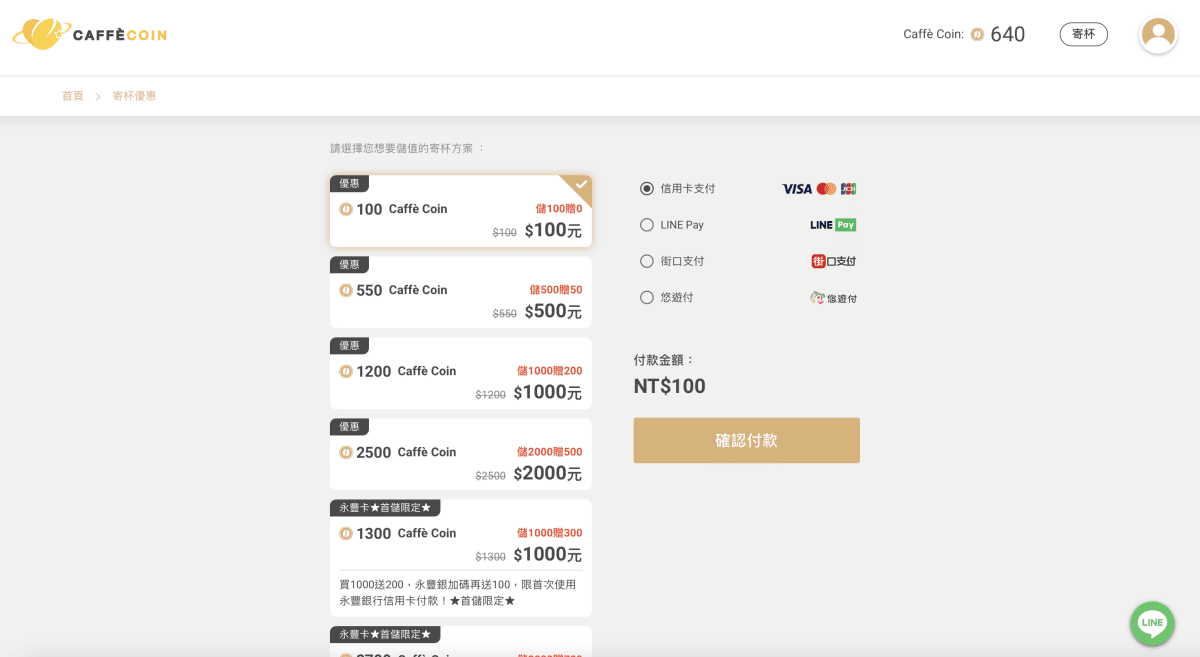1200x657 pixels.
Task: Choose the 550 Caffè Coin plan
Action: click(461, 292)
